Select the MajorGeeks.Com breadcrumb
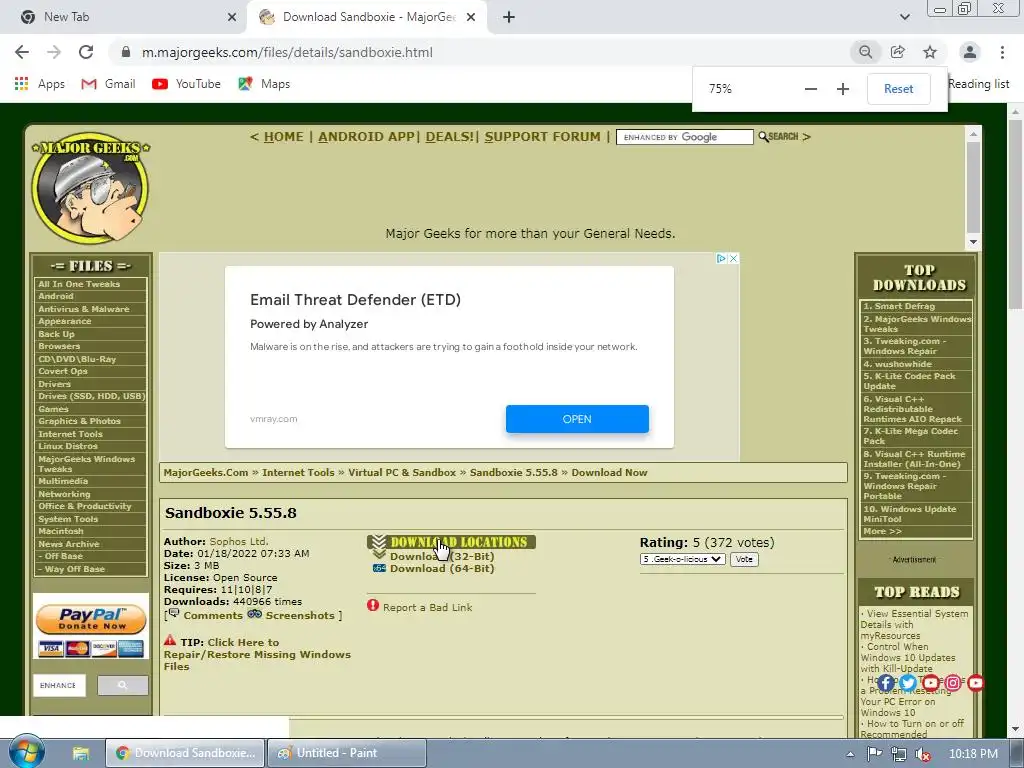Image resolution: width=1024 pixels, height=768 pixels. tap(206, 472)
